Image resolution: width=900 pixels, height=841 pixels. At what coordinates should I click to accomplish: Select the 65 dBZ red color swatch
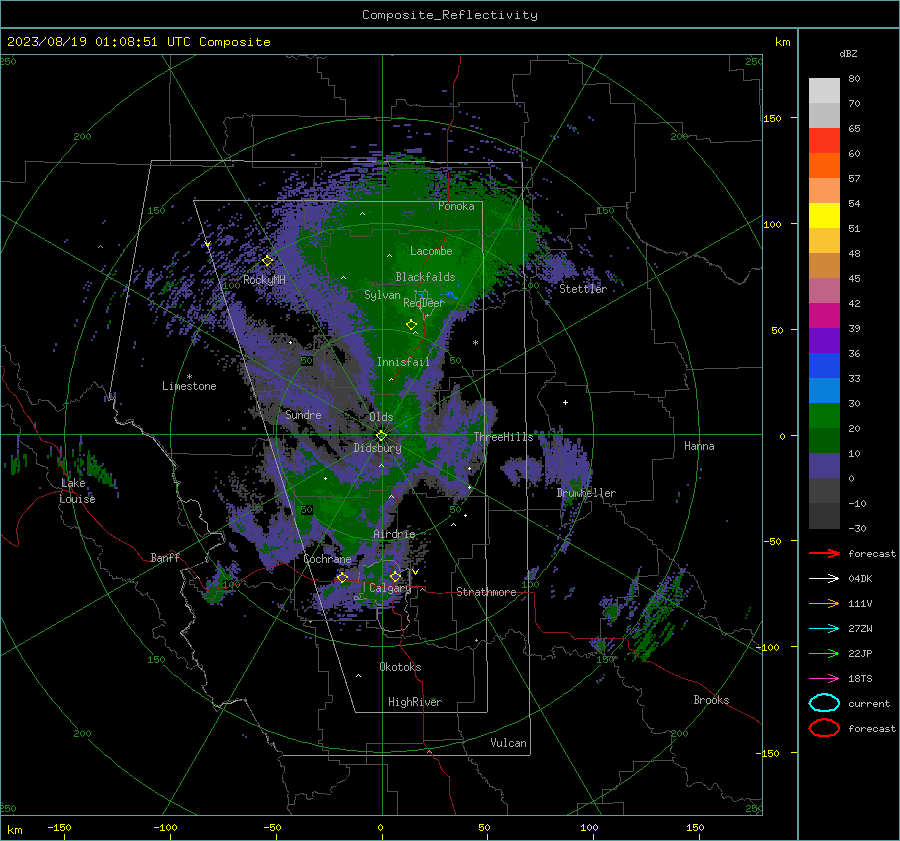click(x=824, y=140)
